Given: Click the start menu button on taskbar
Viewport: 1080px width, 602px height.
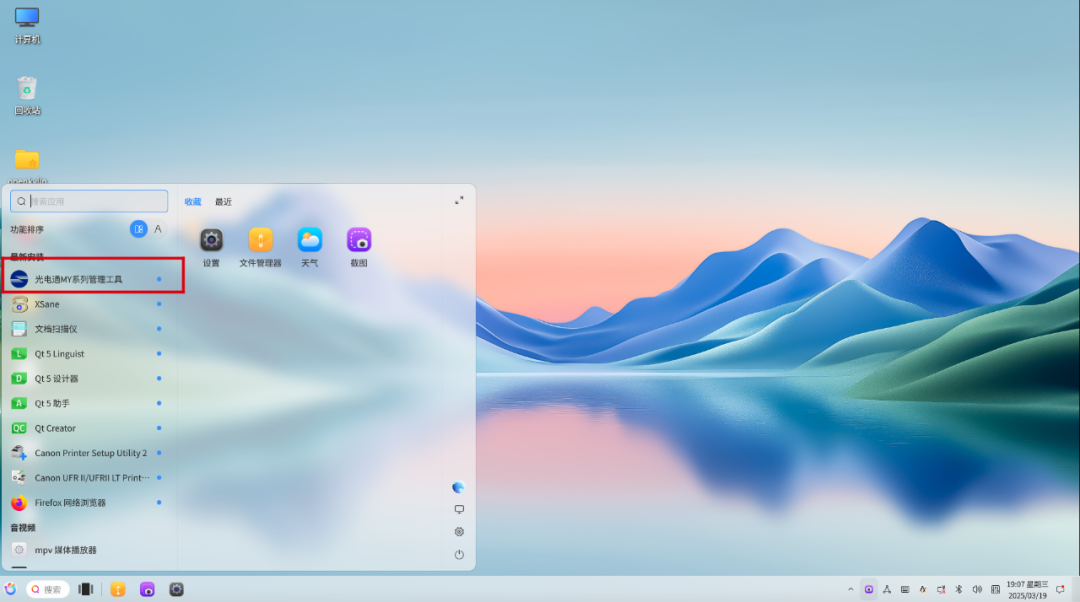Looking at the screenshot, I should point(10,590).
